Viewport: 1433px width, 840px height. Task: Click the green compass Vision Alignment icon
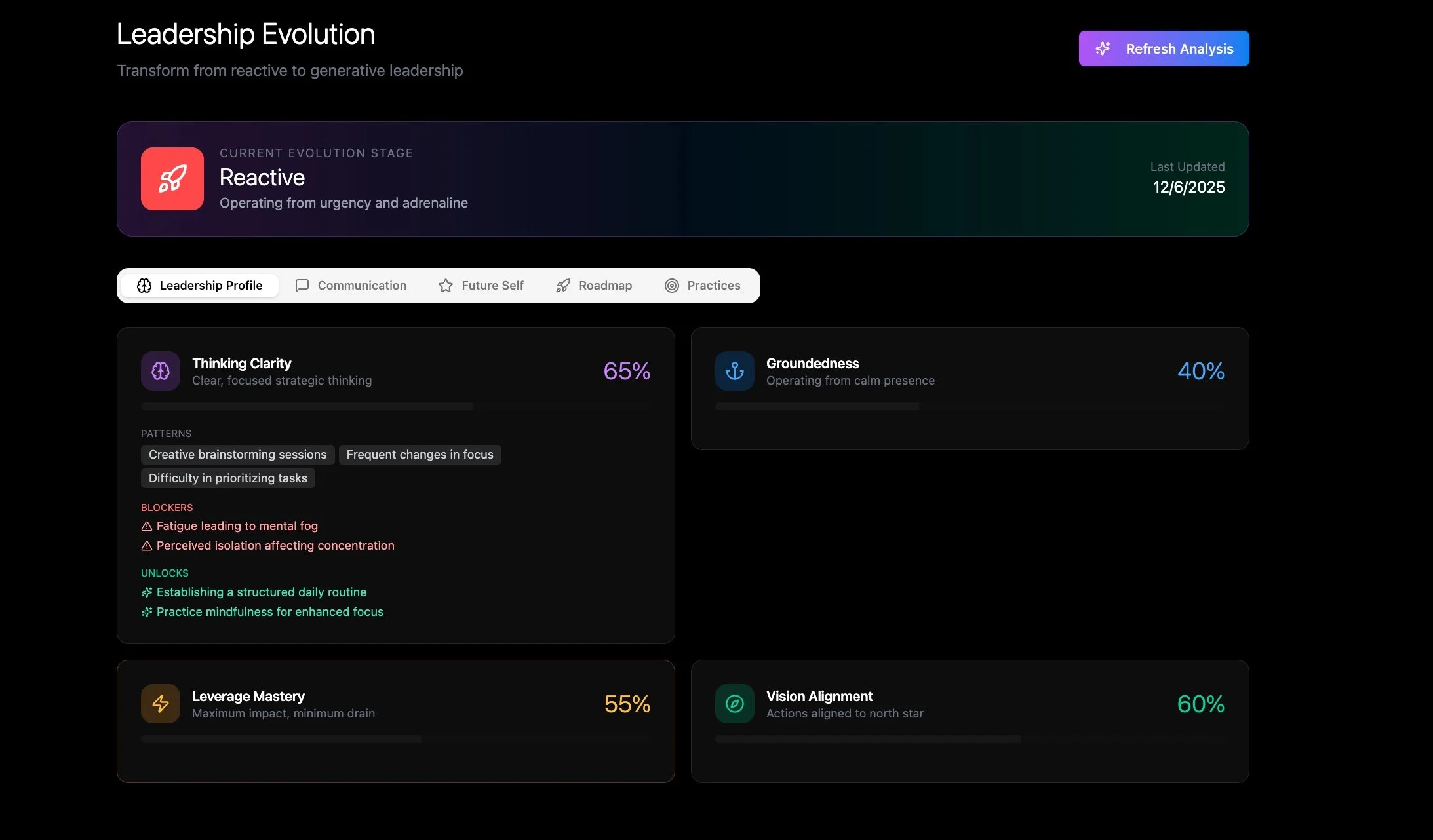[734, 704]
